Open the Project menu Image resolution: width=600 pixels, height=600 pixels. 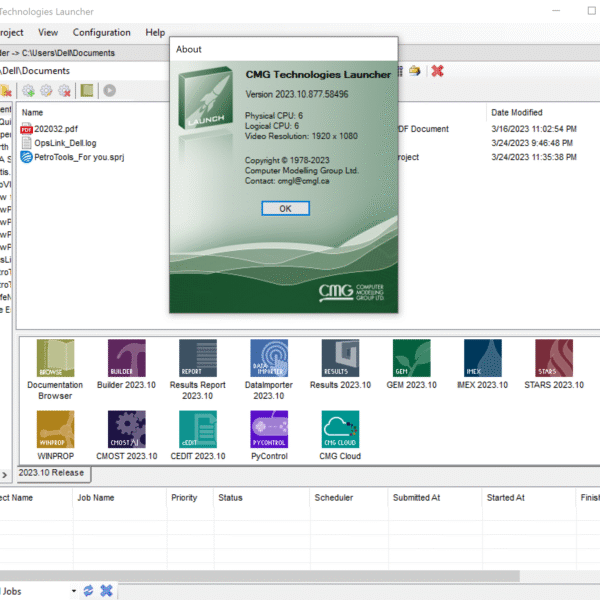click(x=11, y=33)
